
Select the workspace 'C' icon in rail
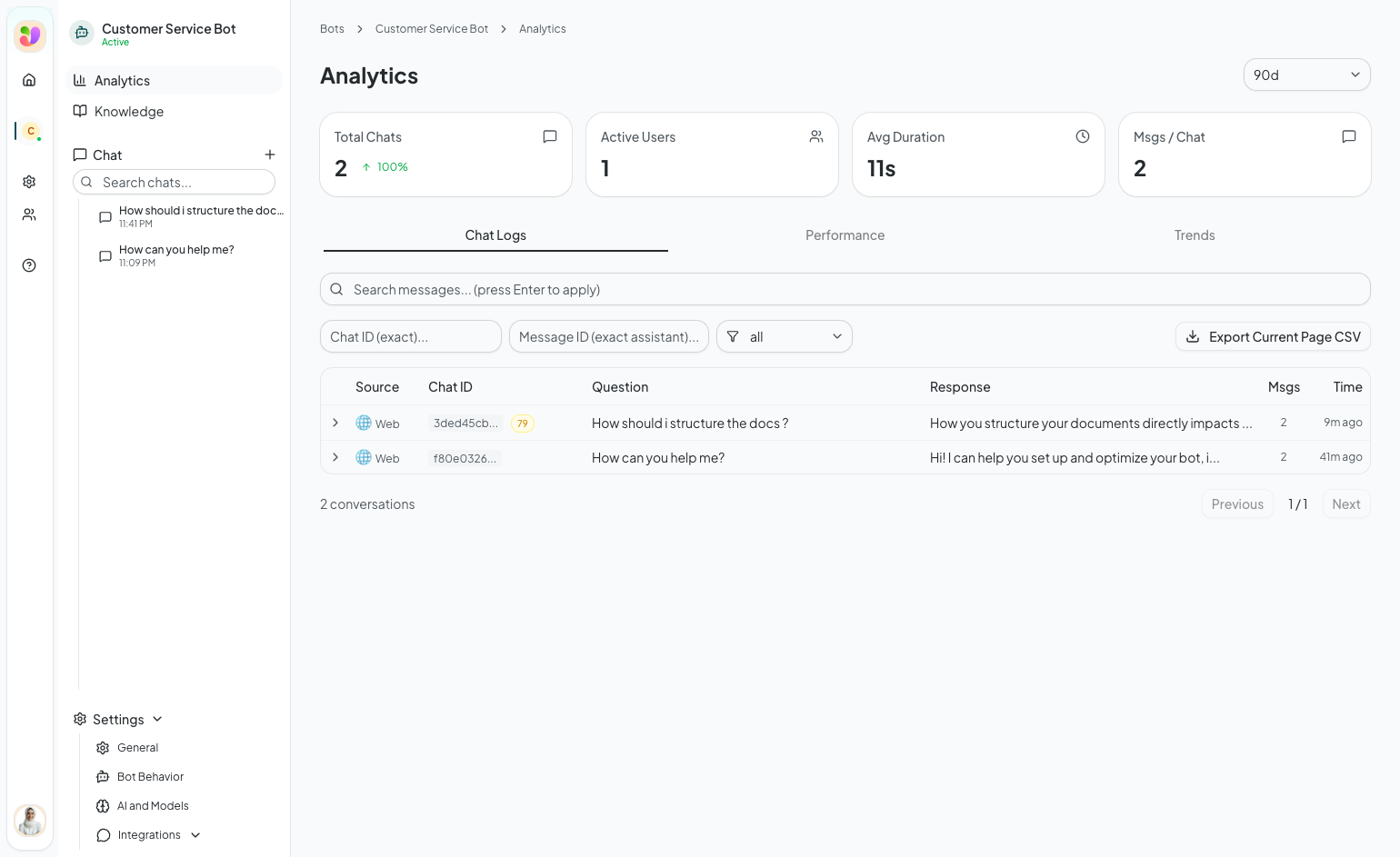point(31,131)
